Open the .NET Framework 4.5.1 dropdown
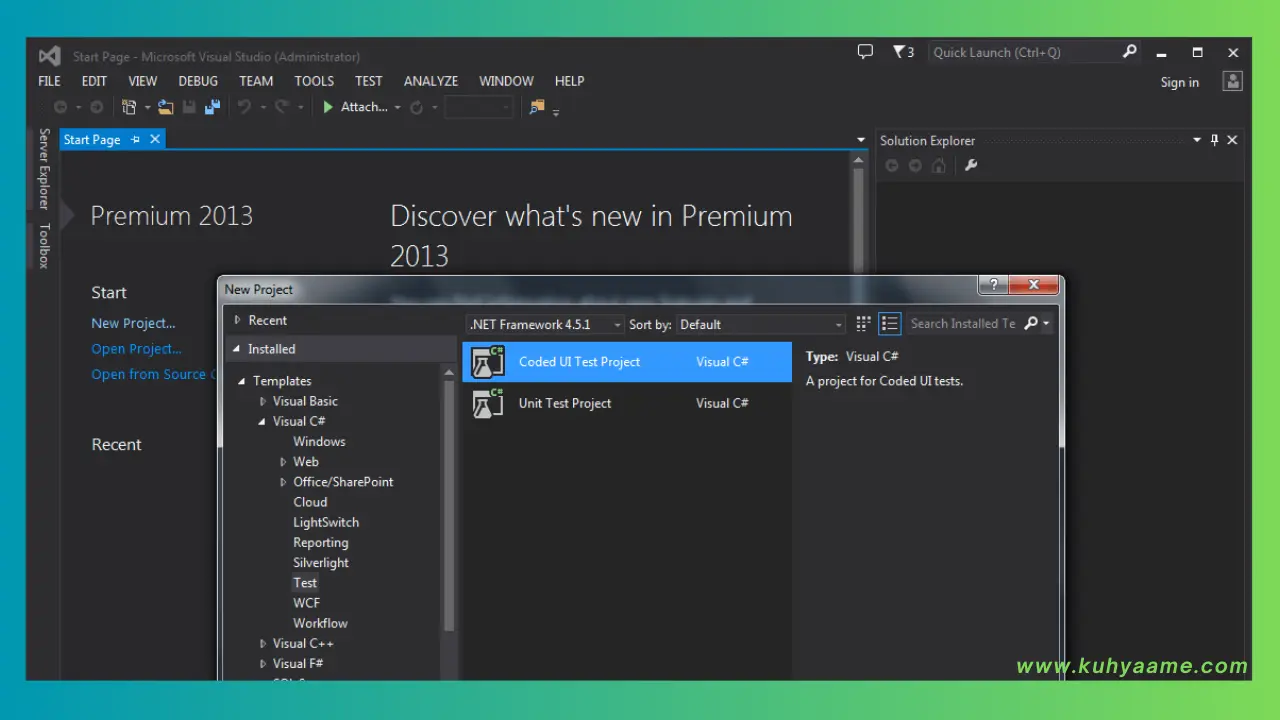This screenshot has width=1280, height=720. tap(546, 325)
